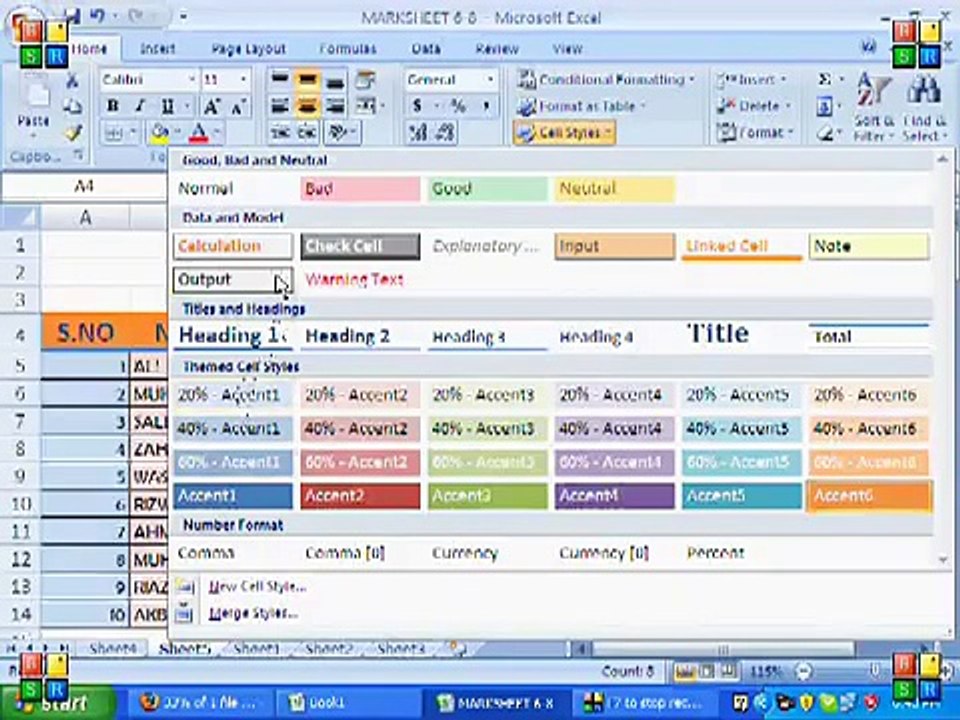Click the Top Align icon
Viewport: 960px width, 720px height.
(x=280, y=80)
